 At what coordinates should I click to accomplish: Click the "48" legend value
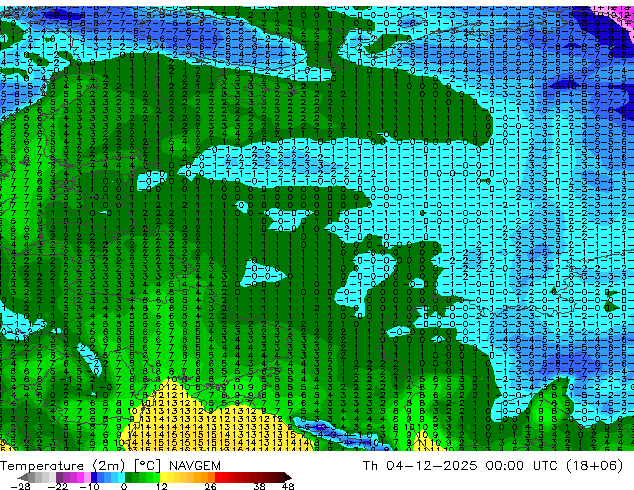(x=288, y=486)
